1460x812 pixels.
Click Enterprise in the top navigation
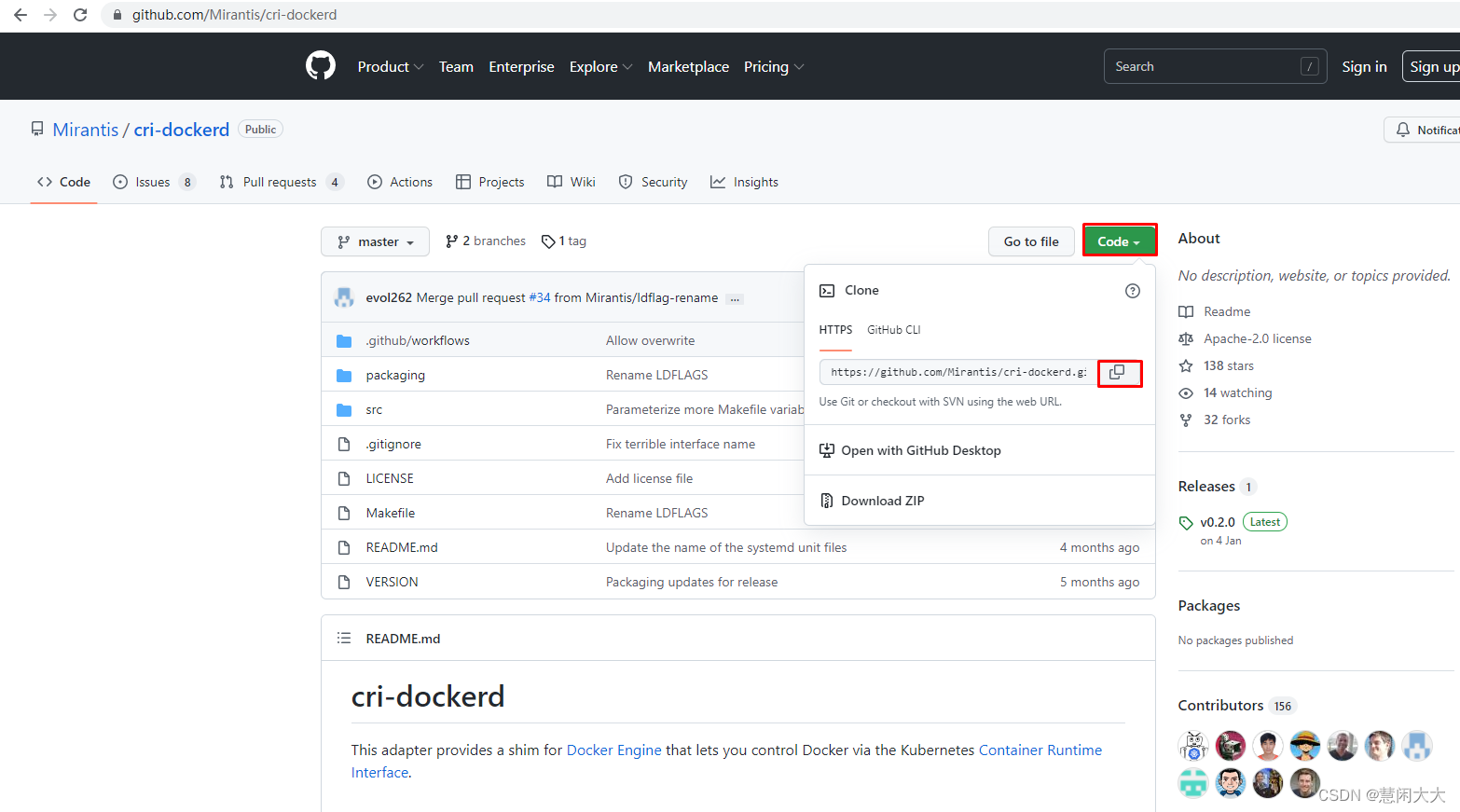click(x=521, y=67)
